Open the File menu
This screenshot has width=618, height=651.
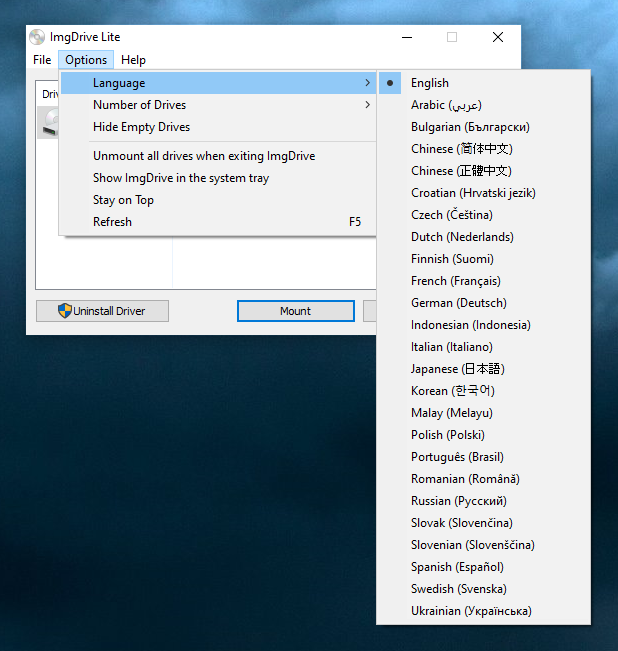(42, 60)
